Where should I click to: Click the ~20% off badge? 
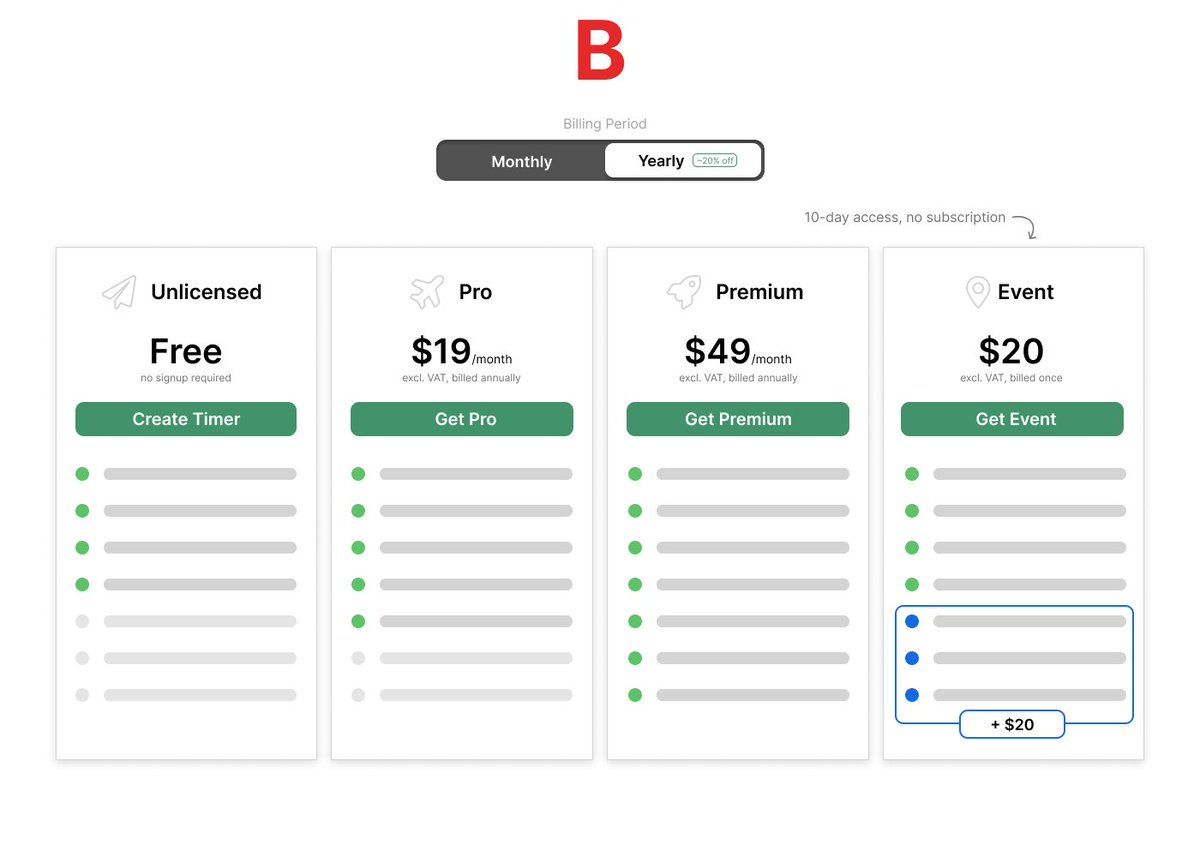click(715, 161)
